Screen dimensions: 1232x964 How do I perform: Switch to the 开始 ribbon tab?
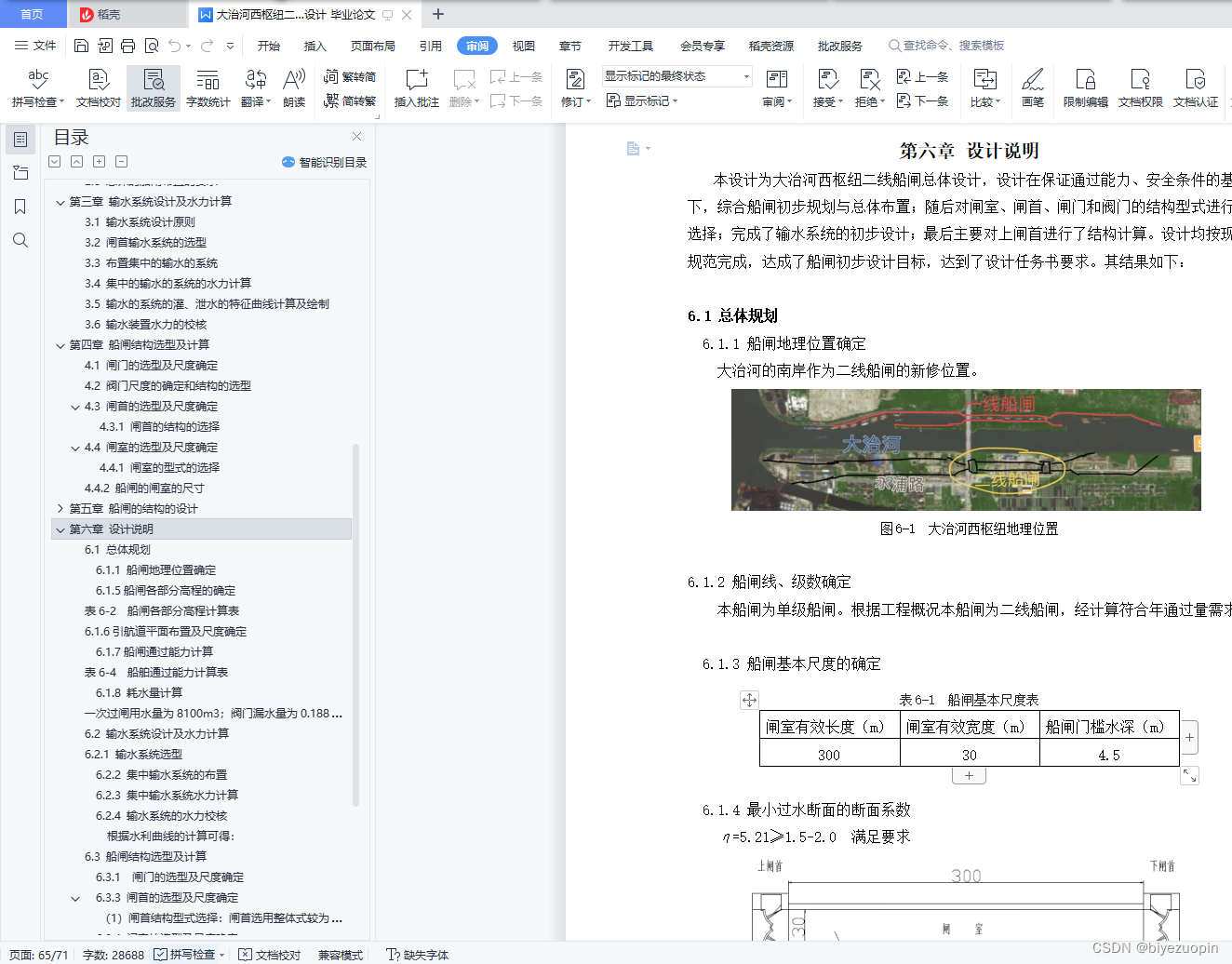pyautogui.click(x=269, y=46)
